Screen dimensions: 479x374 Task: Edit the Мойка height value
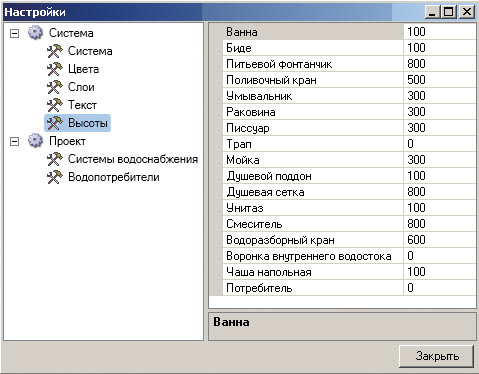click(x=440, y=160)
